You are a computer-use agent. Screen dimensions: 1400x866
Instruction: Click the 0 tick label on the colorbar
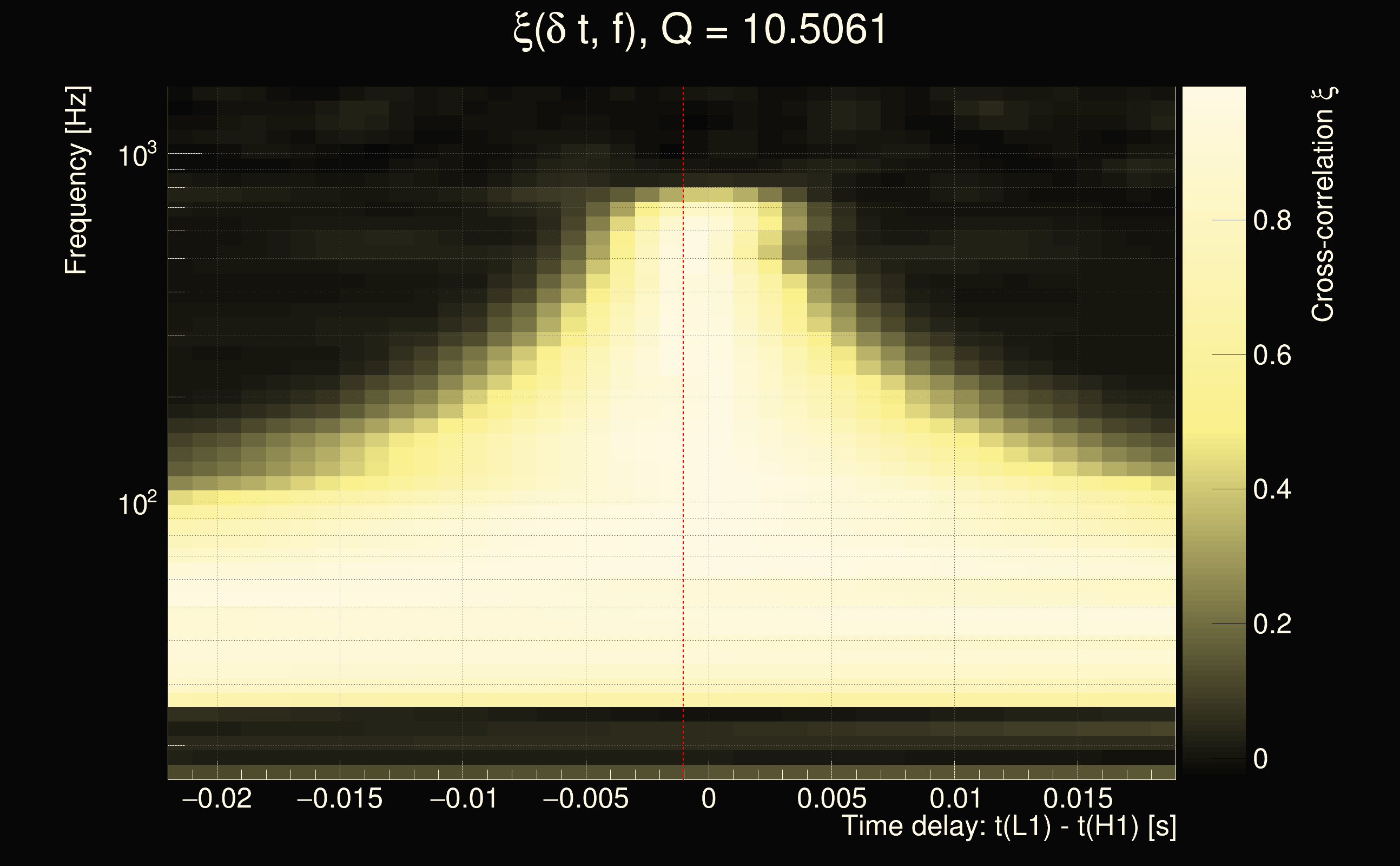coord(1260,759)
